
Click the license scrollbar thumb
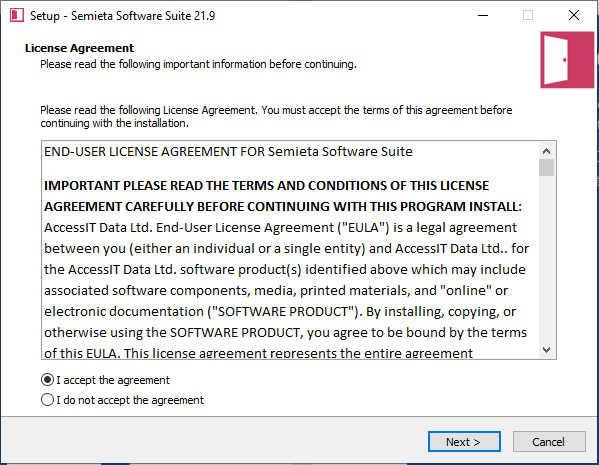click(547, 167)
